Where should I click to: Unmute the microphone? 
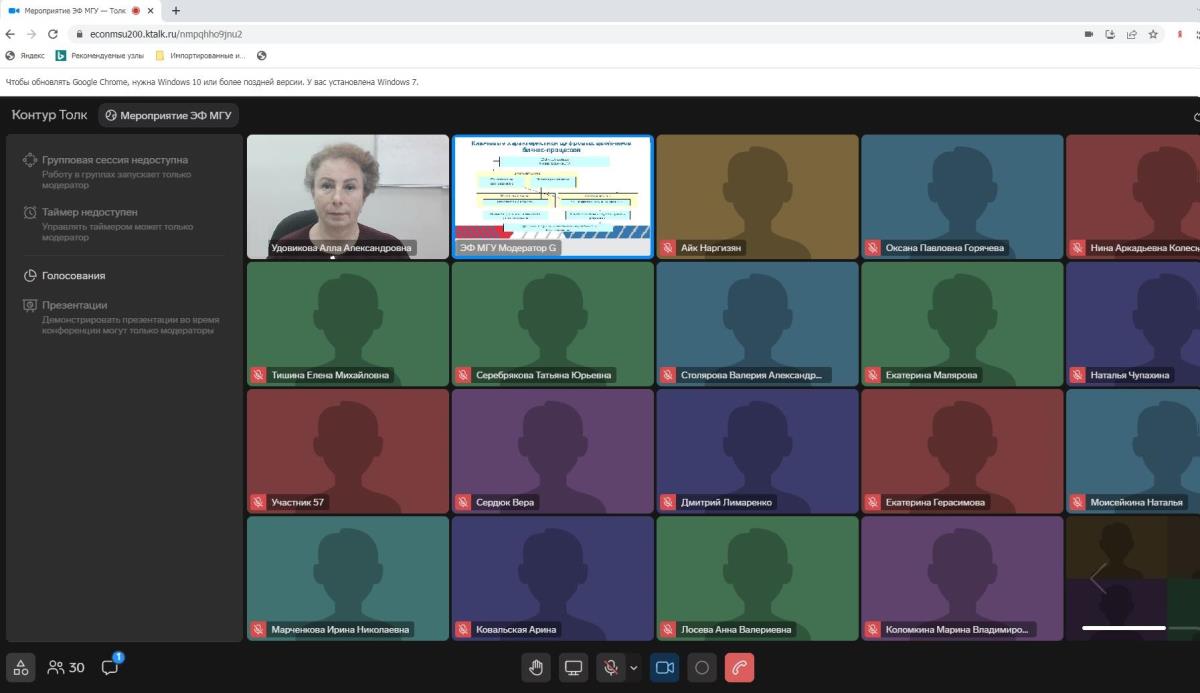[x=611, y=668]
